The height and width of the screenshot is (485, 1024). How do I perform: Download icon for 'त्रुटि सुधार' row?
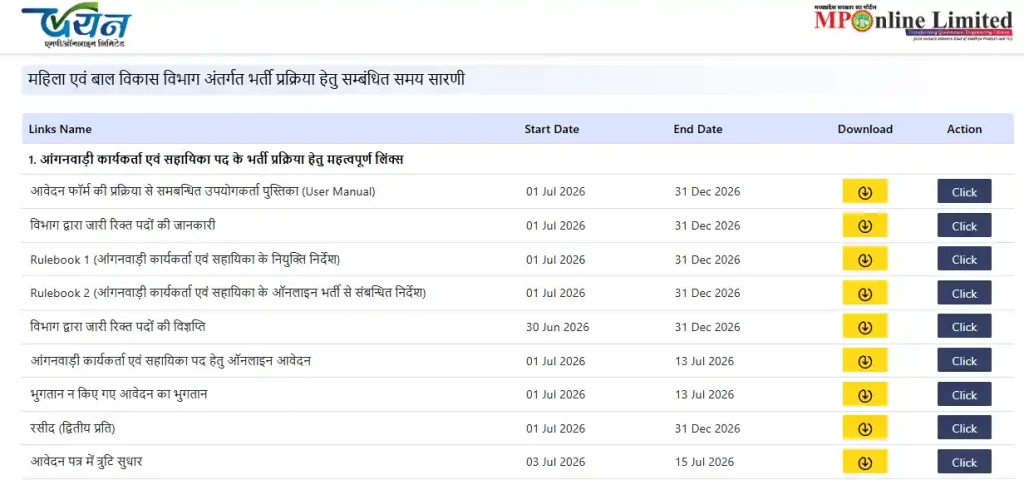pos(865,462)
